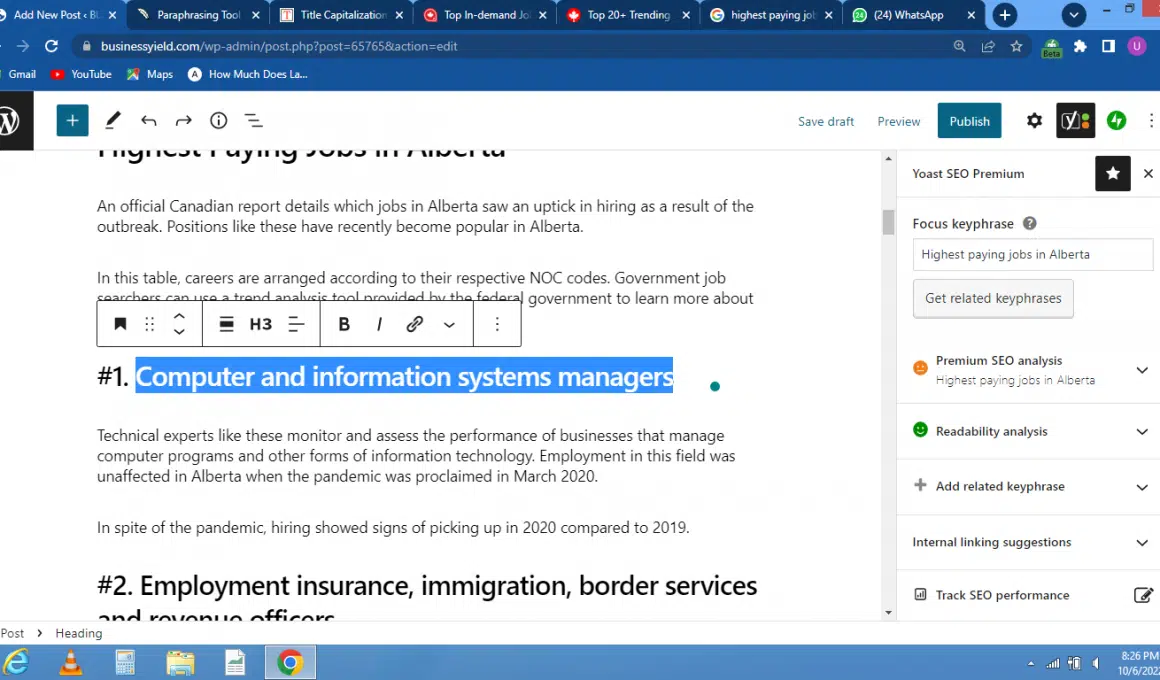Expand Internal linking suggestions panel
The image size is (1160, 680).
coord(1142,543)
